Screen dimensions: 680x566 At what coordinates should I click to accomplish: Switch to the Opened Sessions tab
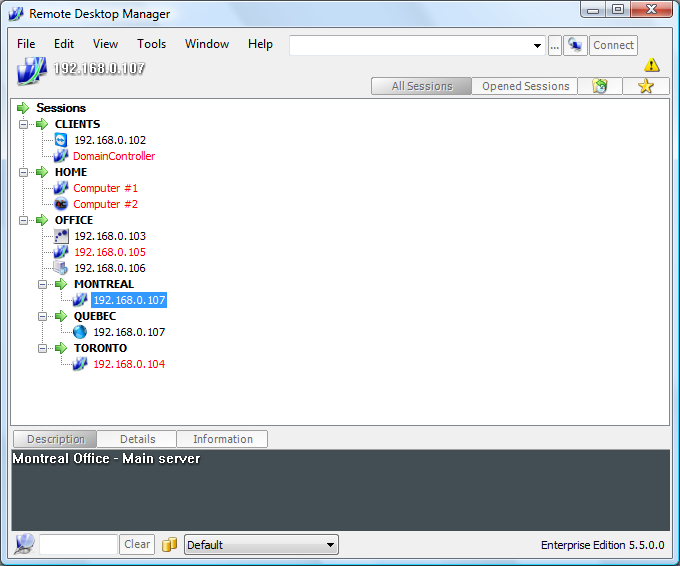(x=525, y=86)
